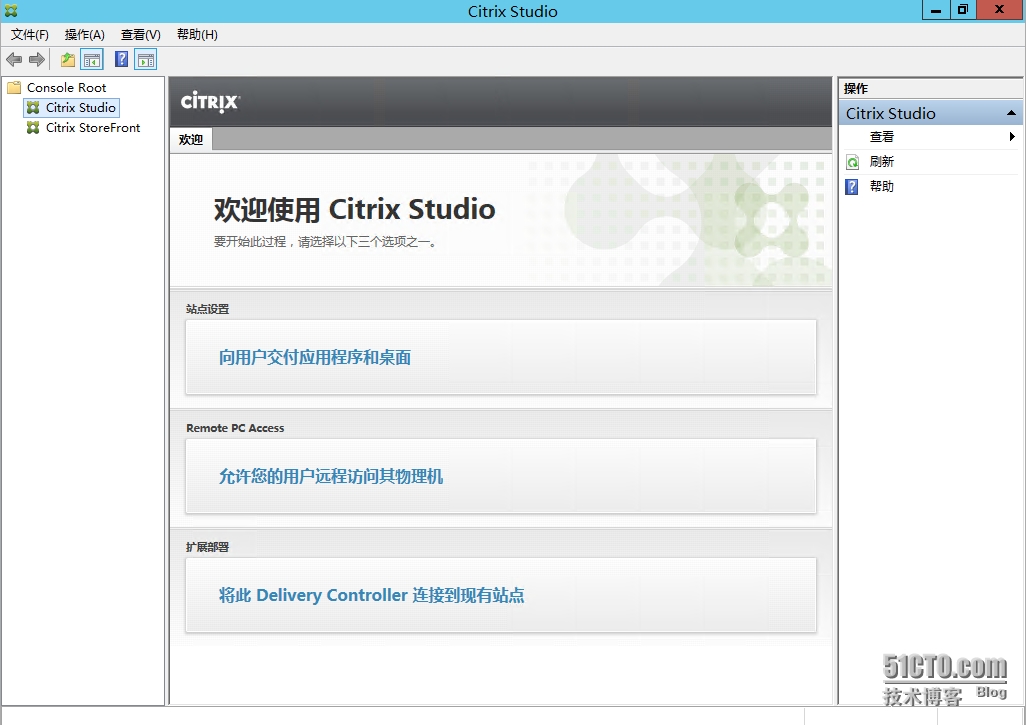
Task: Click the Back arrow toolbar icon
Action: click(14, 60)
